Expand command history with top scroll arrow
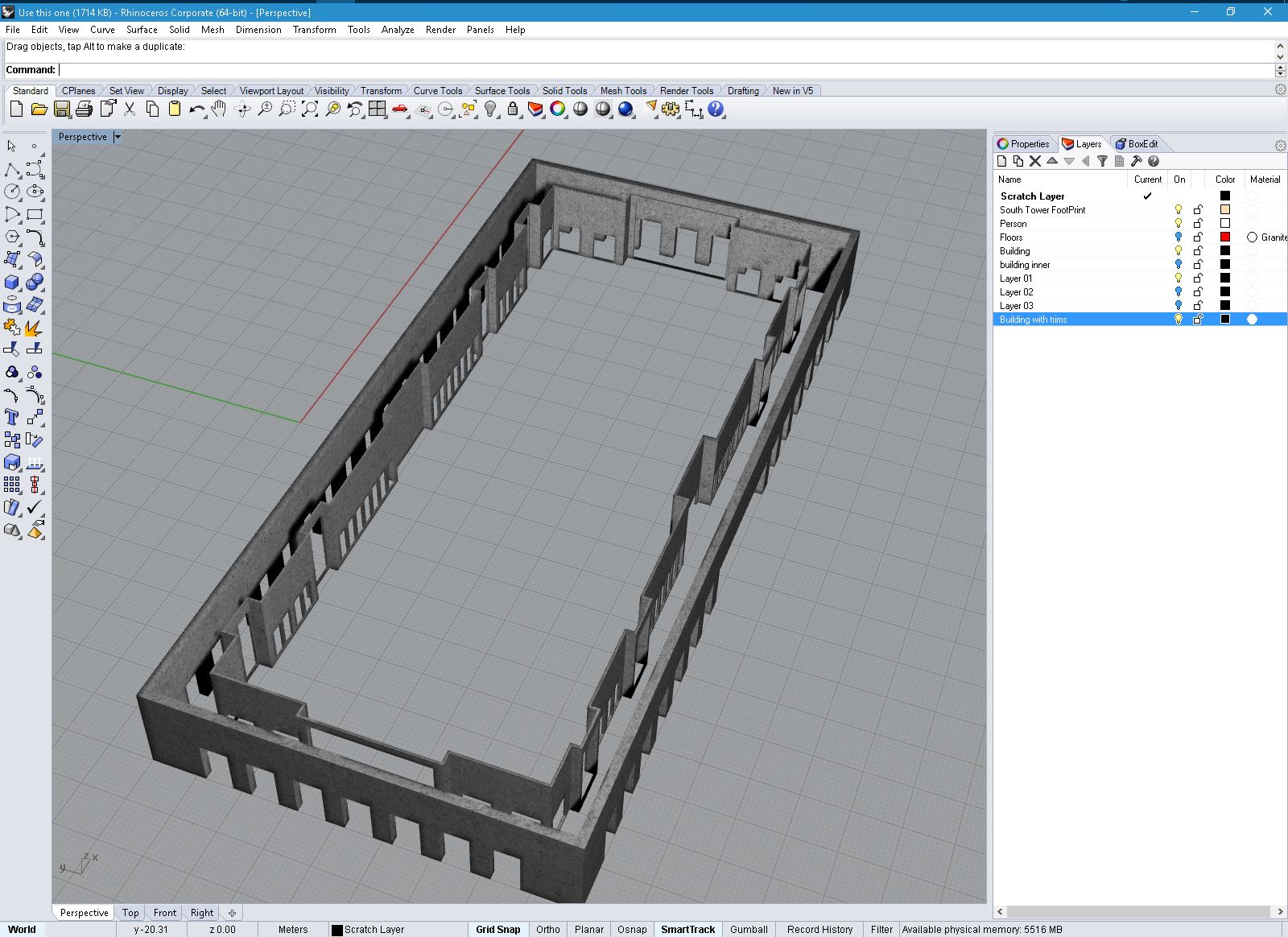Screen dimensions: 1288x937 point(1280,46)
